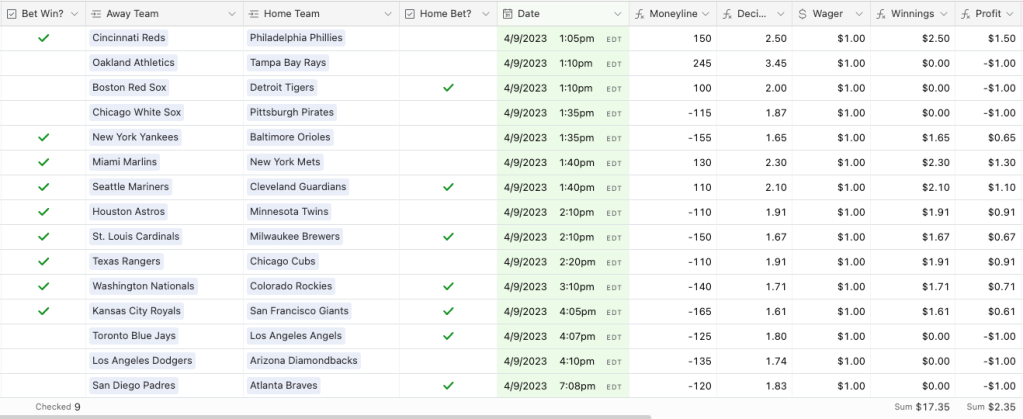Image resolution: width=1023 pixels, height=419 pixels.
Task: Click the Moneyline formula field icon
Action: [640, 14]
